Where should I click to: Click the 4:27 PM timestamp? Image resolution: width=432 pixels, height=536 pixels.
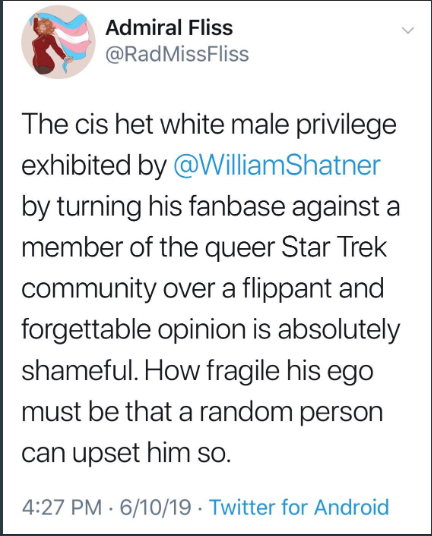[62, 507]
